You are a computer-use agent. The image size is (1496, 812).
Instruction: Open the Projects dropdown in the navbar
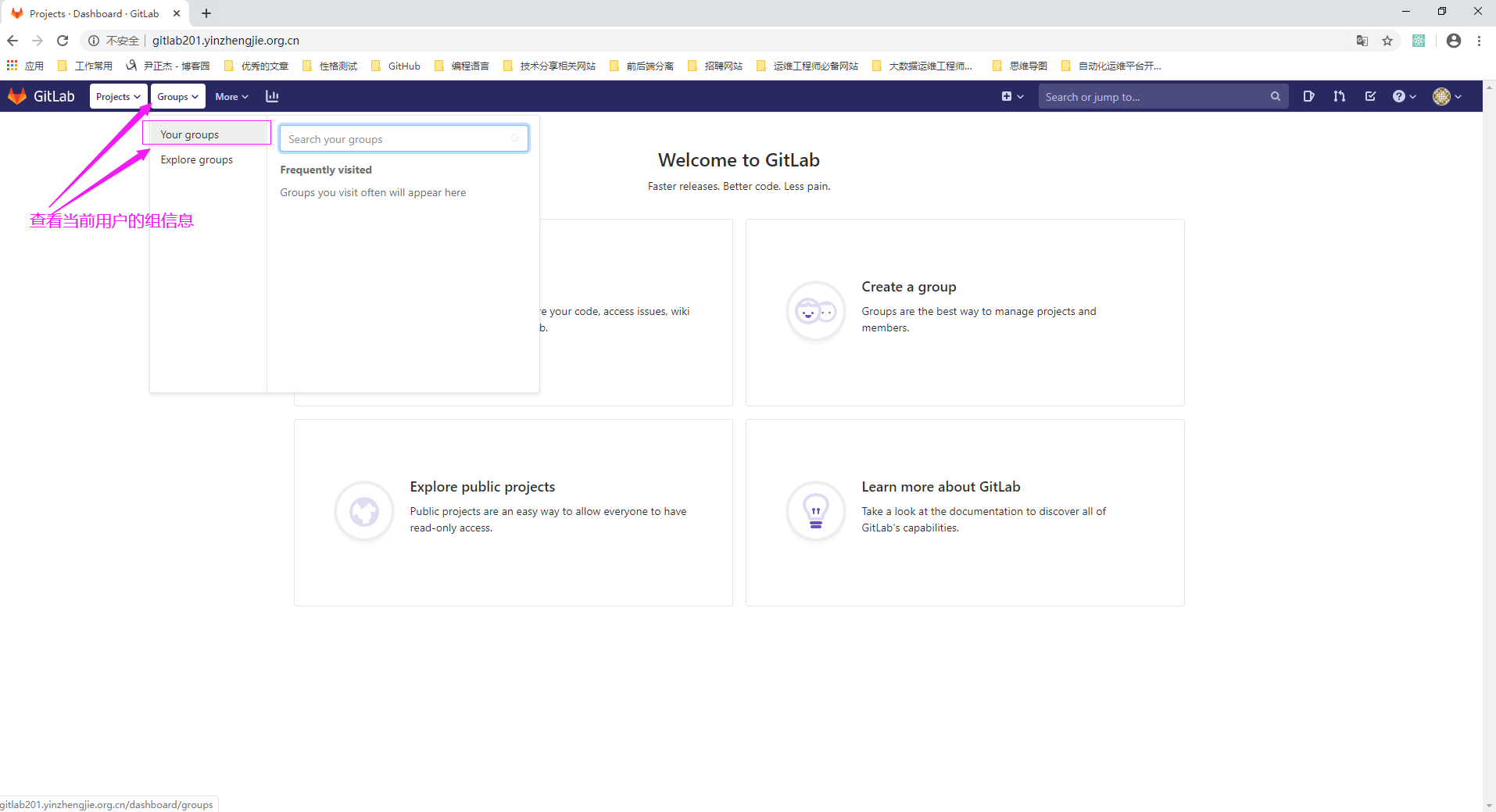[118, 96]
